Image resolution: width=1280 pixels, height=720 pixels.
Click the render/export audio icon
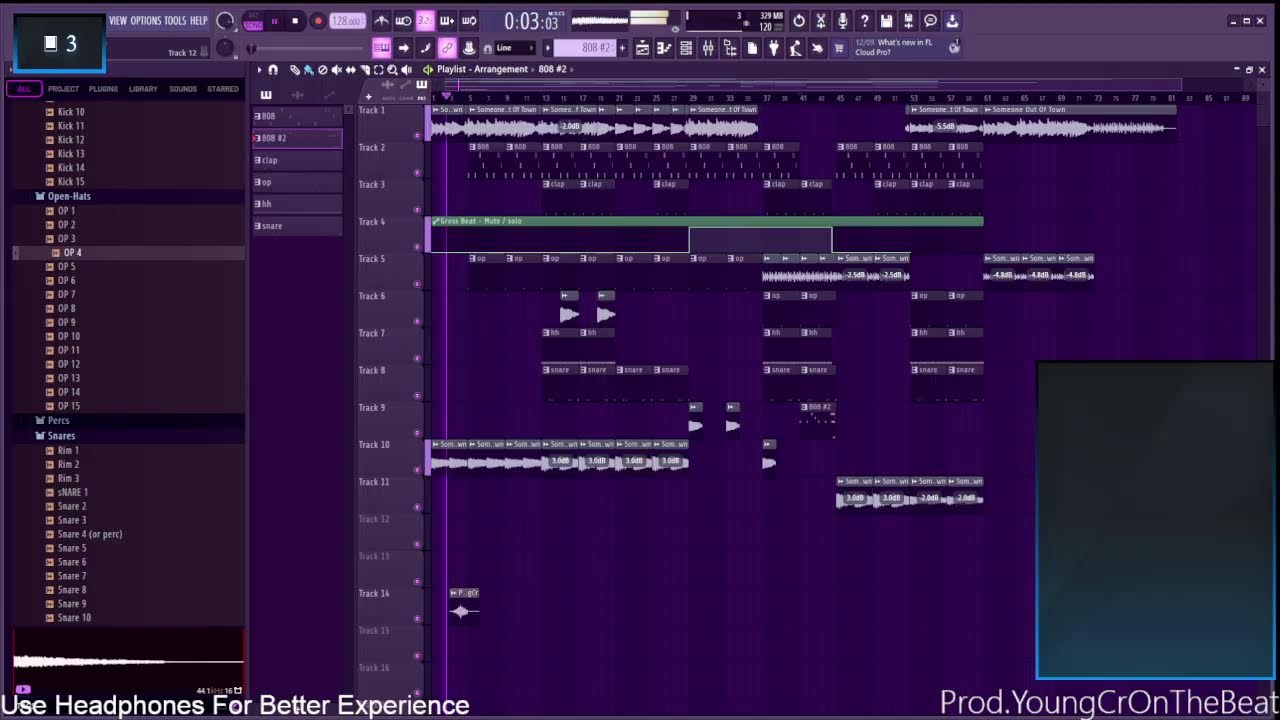point(908,21)
